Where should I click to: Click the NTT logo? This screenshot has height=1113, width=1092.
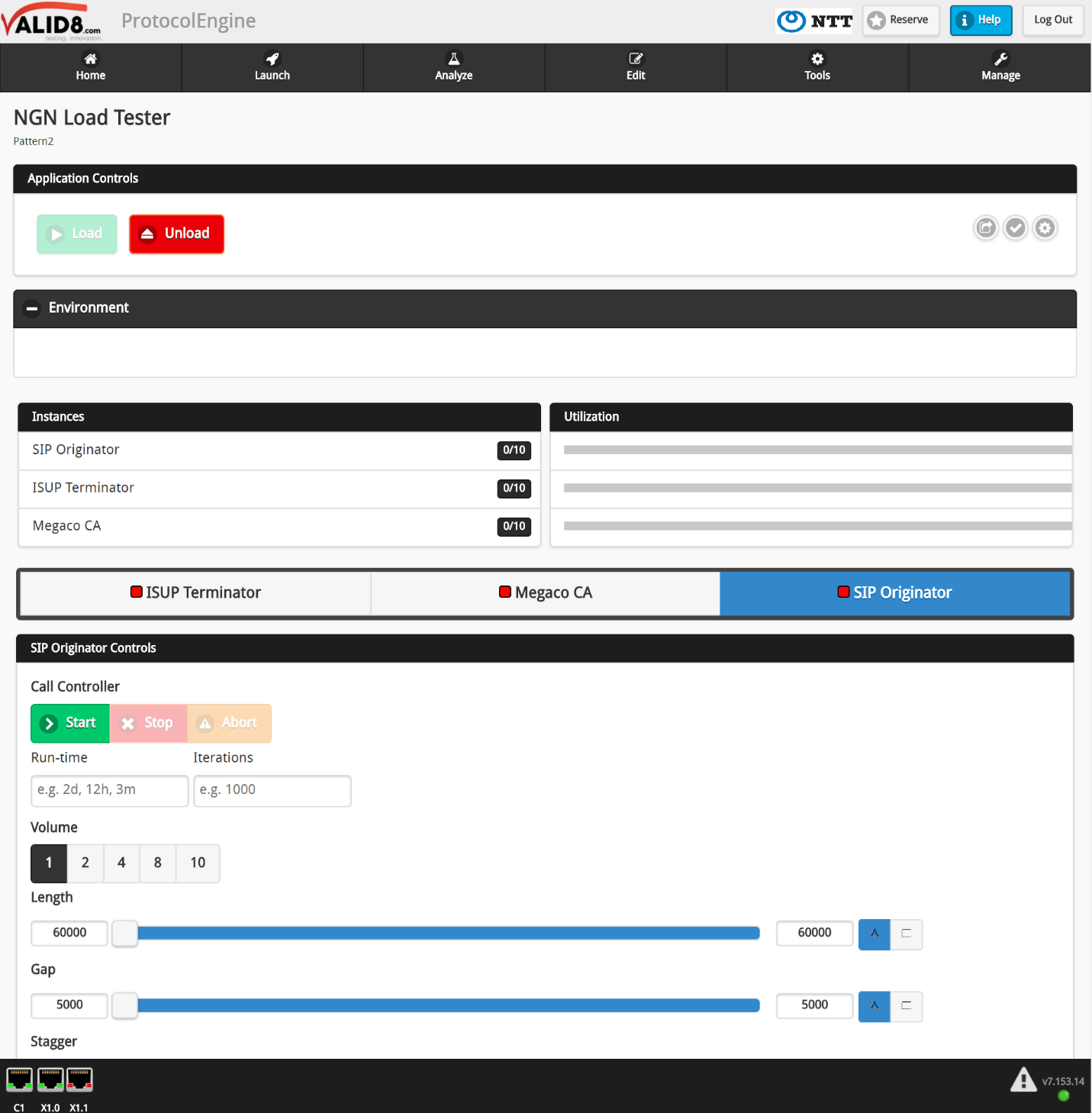pos(814,21)
